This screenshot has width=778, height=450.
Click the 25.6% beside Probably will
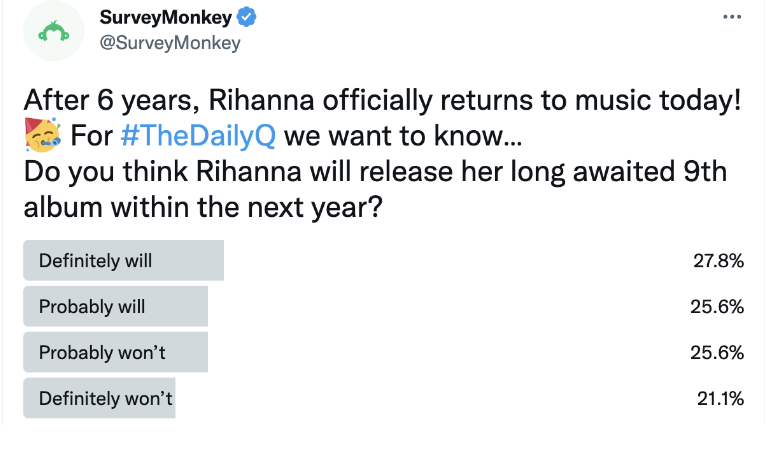pos(717,307)
